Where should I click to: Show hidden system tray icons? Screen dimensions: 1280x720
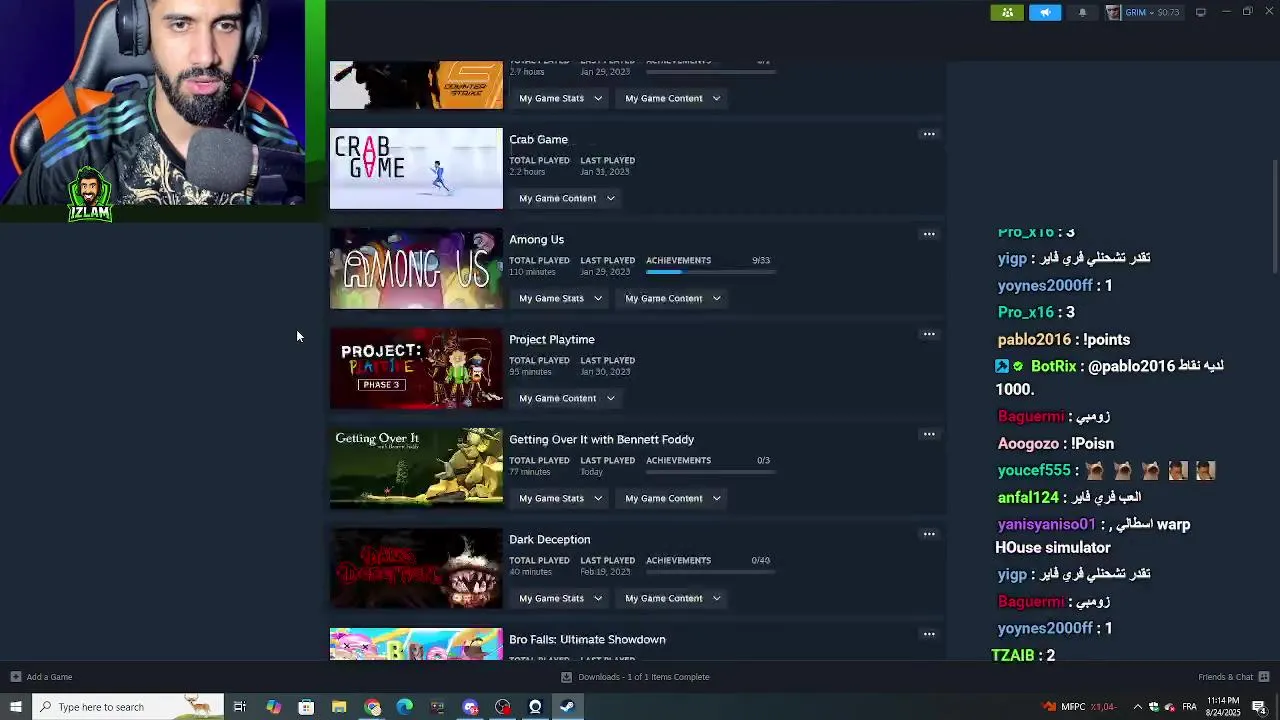pyautogui.click(x=1137, y=707)
